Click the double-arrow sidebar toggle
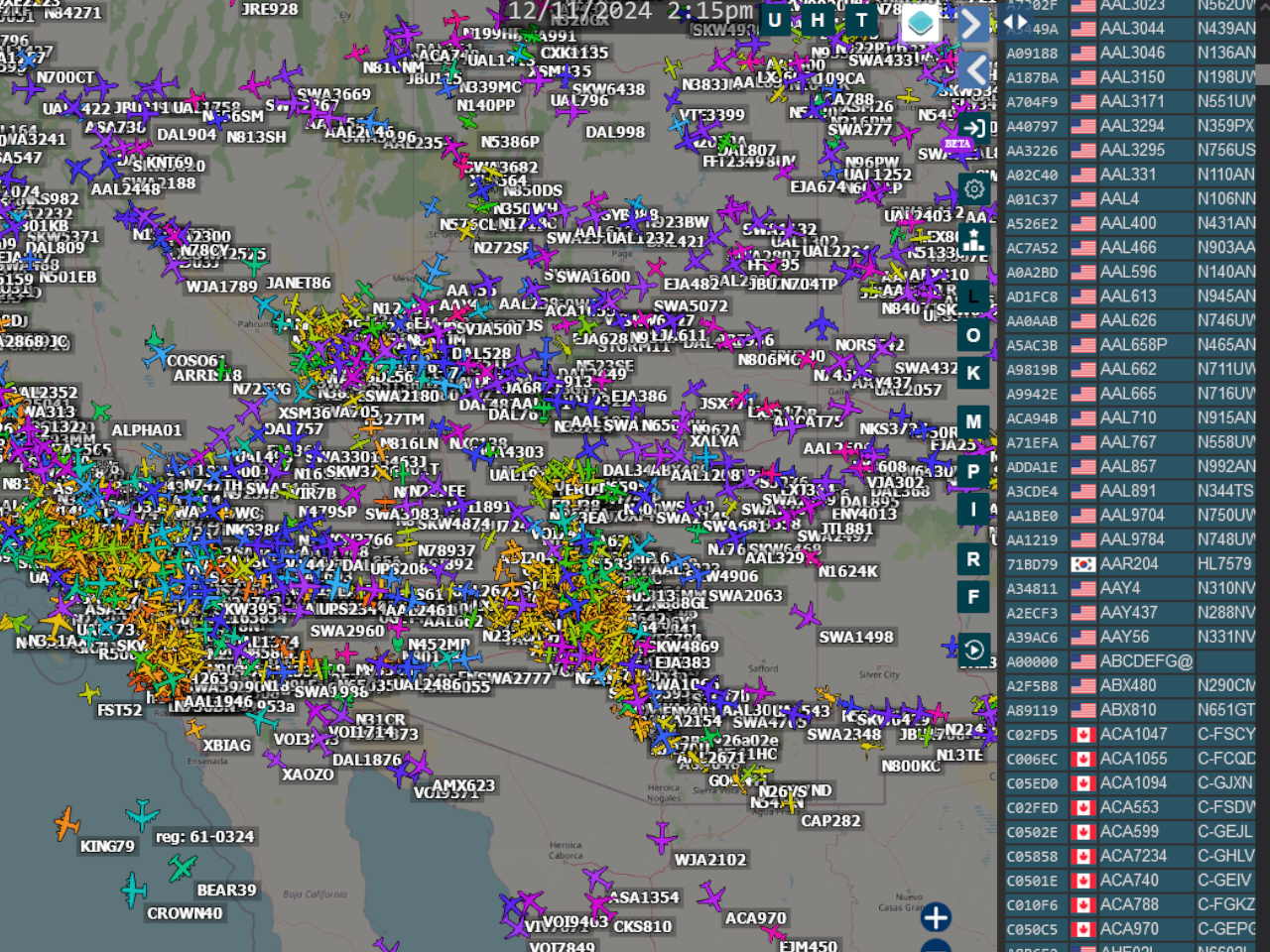The height and width of the screenshot is (952, 1270). (1016, 22)
